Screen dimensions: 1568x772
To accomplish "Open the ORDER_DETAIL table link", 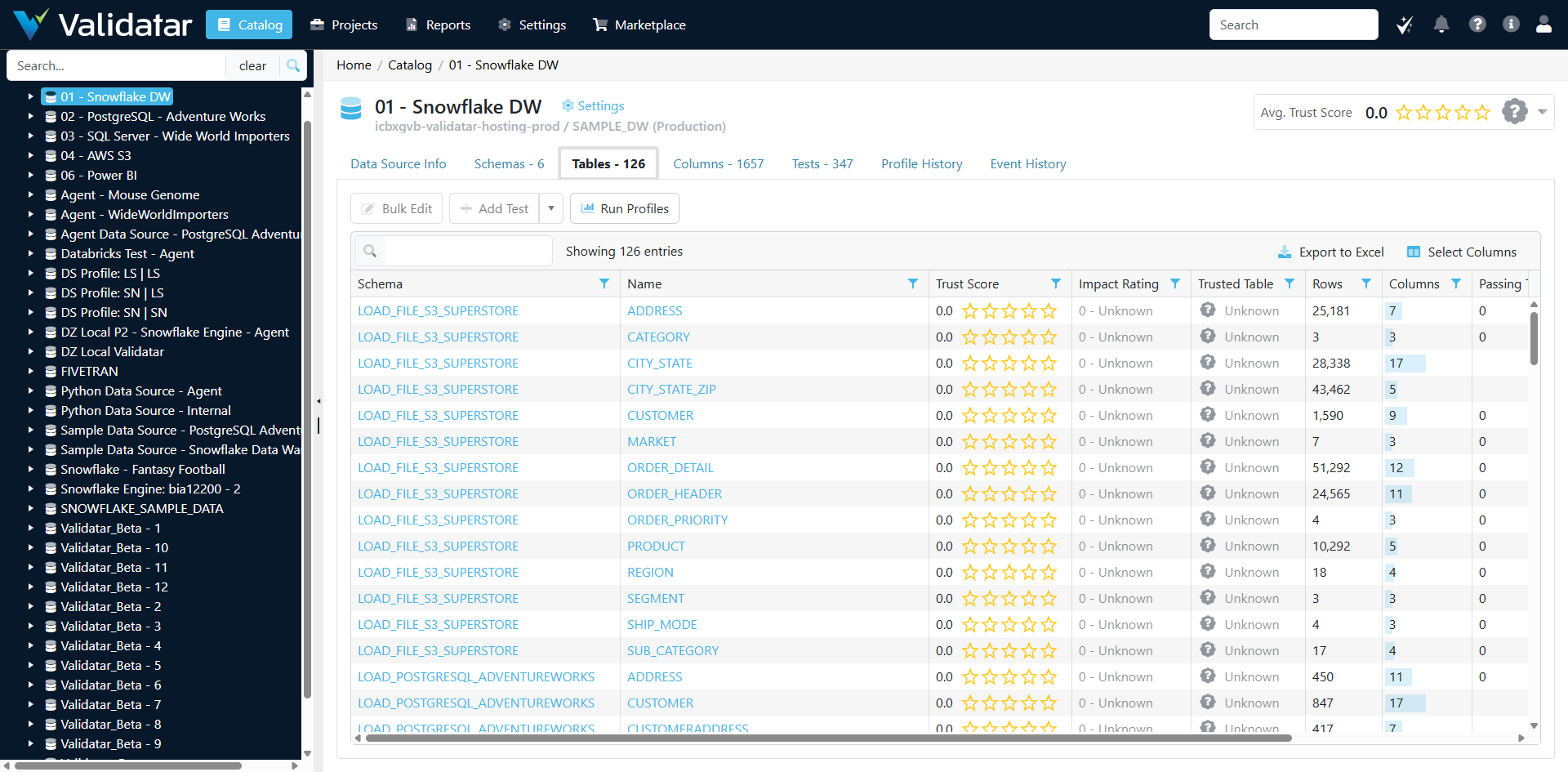I will tap(670, 468).
